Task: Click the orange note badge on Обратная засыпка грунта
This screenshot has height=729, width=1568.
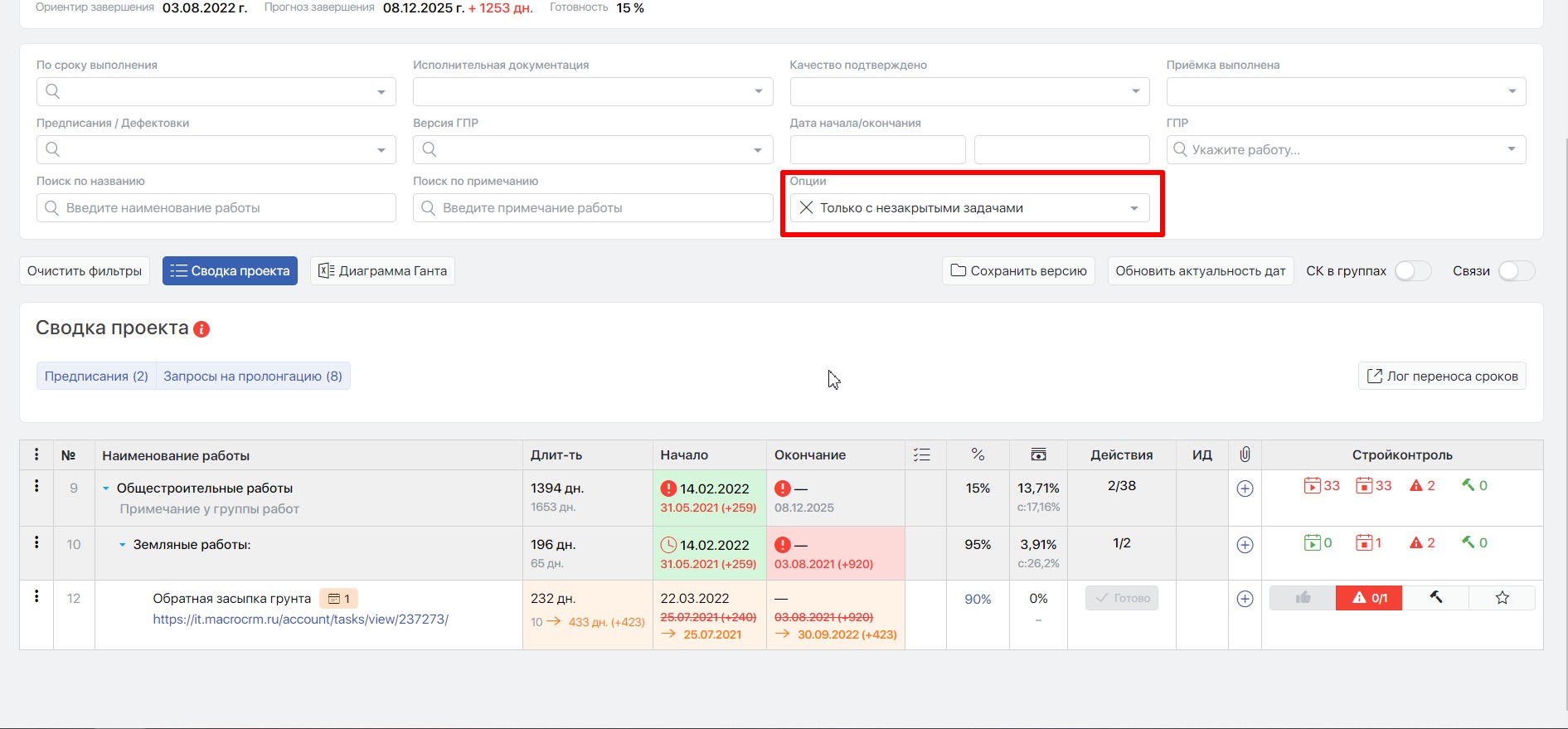Action: click(x=339, y=599)
